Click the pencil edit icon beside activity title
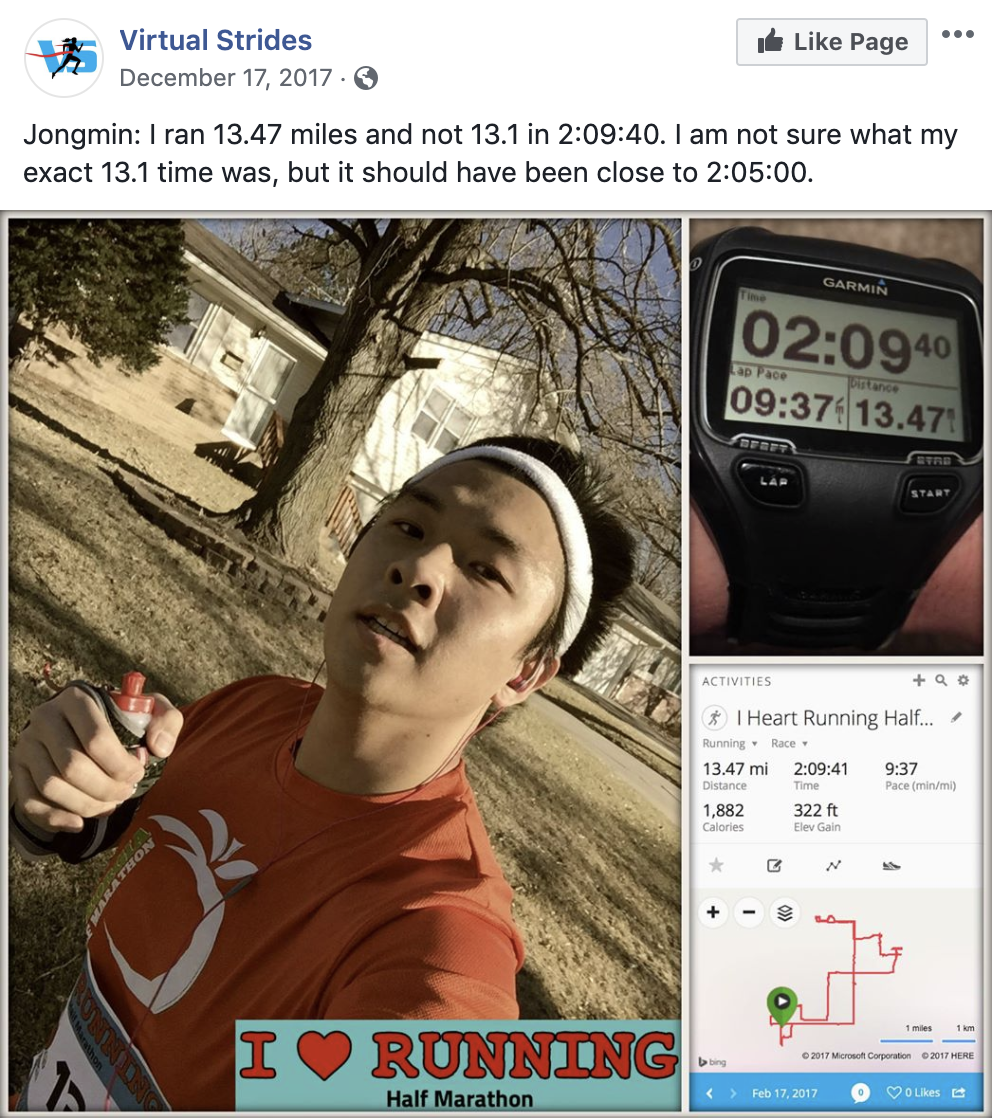 point(956,717)
